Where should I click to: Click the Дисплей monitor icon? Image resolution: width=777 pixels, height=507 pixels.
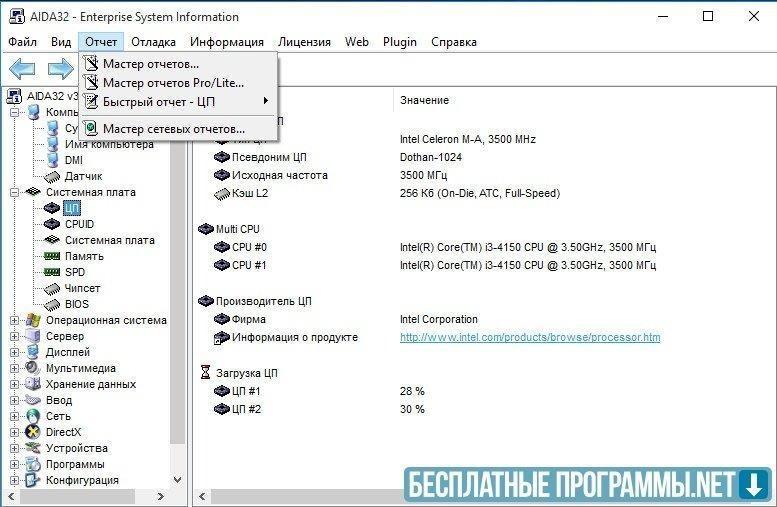33,352
